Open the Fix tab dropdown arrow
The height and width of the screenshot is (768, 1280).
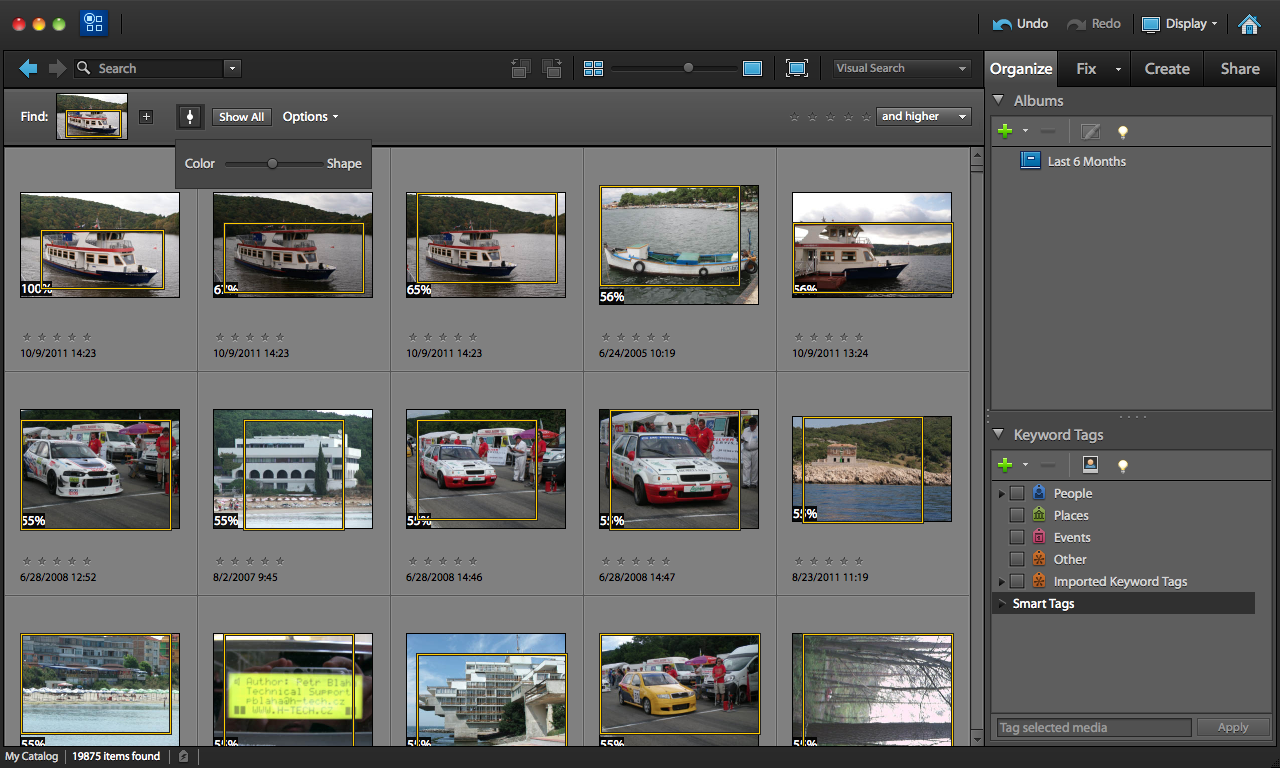[1118, 69]
